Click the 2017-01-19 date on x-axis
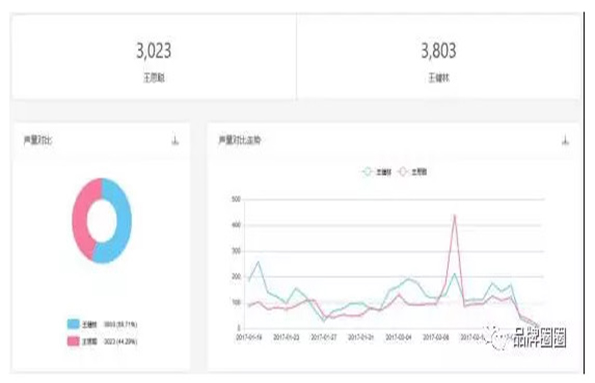595x383 pixels. coord(249,337)
